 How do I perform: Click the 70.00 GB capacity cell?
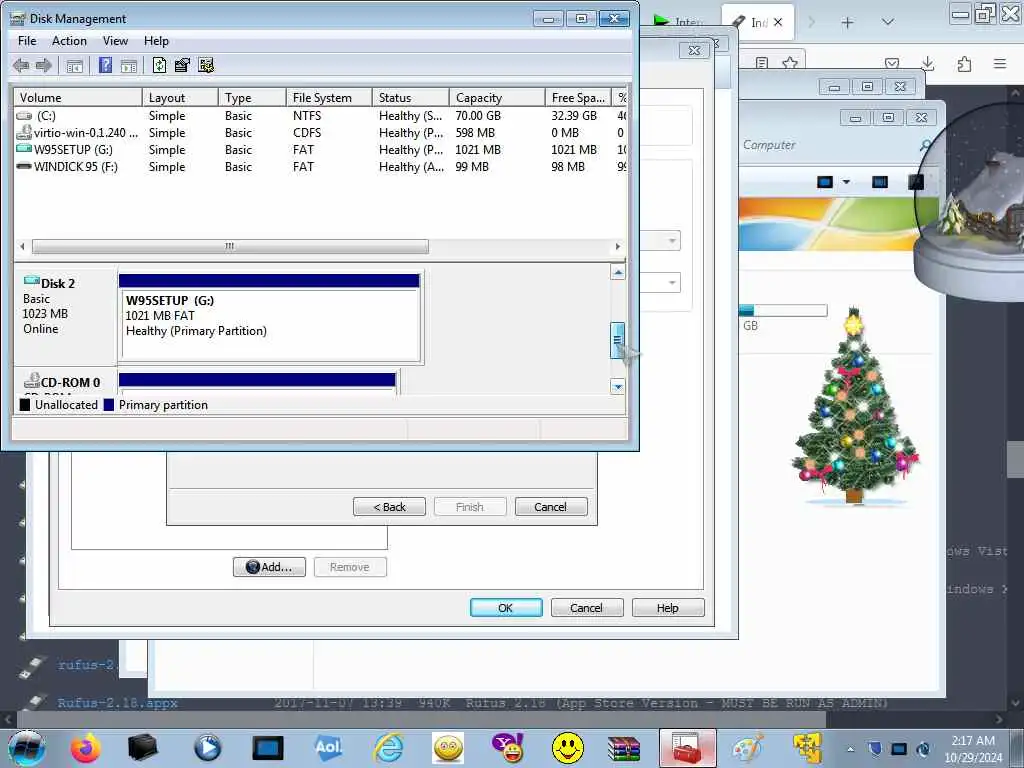(478, 116)
